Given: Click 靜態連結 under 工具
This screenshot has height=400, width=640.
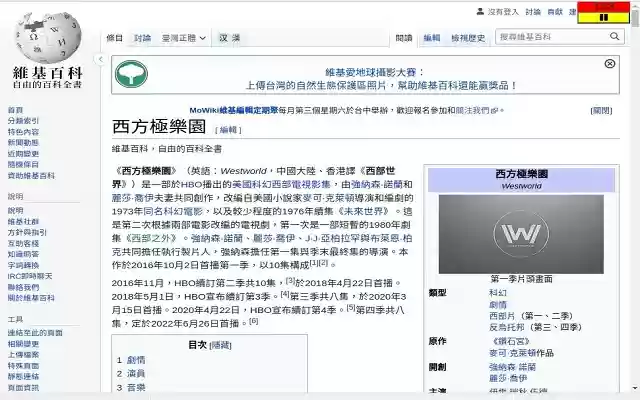Looking at the screenshot, I should [x=23, y=376].
